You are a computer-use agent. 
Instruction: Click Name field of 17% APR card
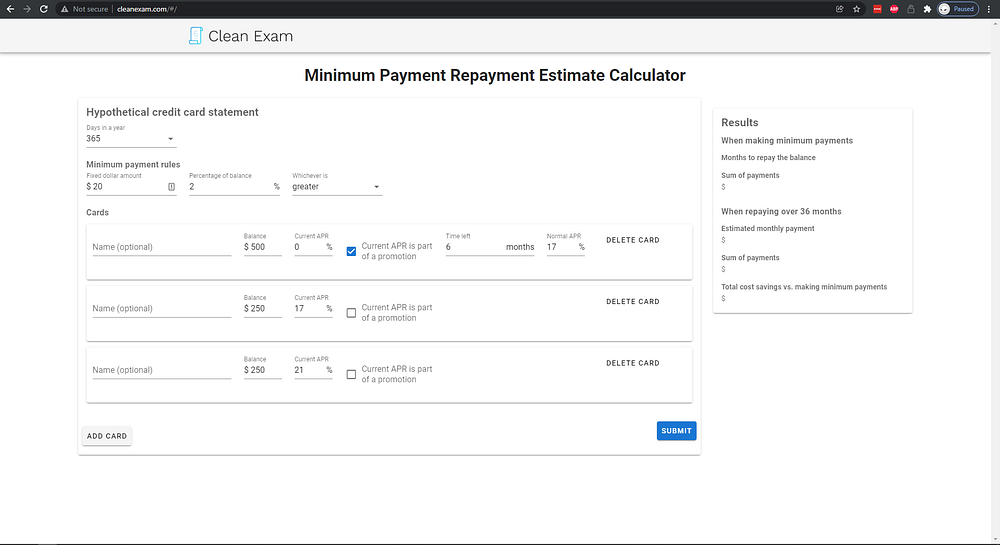coord(161,309)
